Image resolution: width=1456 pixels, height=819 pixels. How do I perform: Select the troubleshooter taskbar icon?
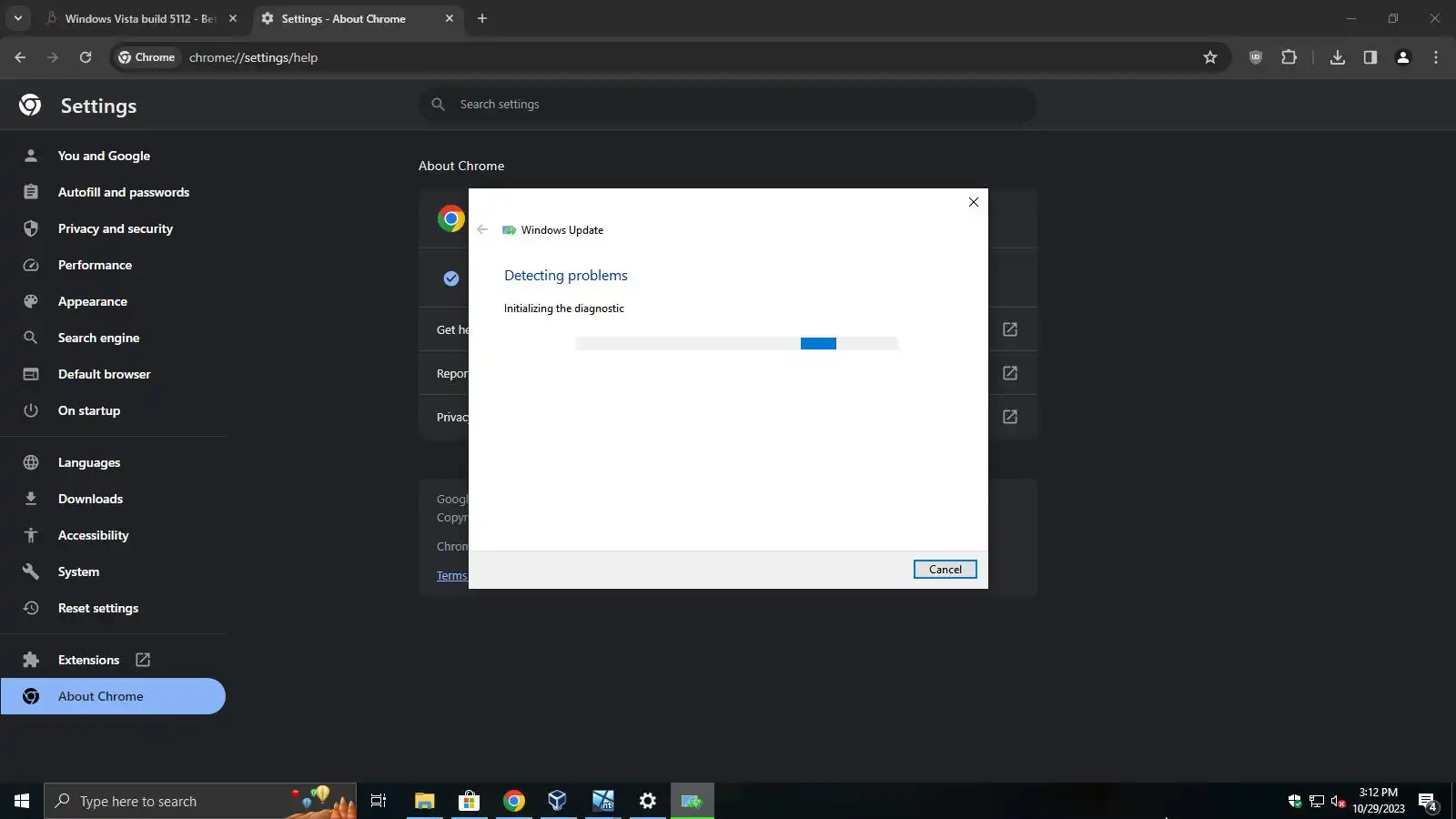pyautogui.click(x=693, y=801)
